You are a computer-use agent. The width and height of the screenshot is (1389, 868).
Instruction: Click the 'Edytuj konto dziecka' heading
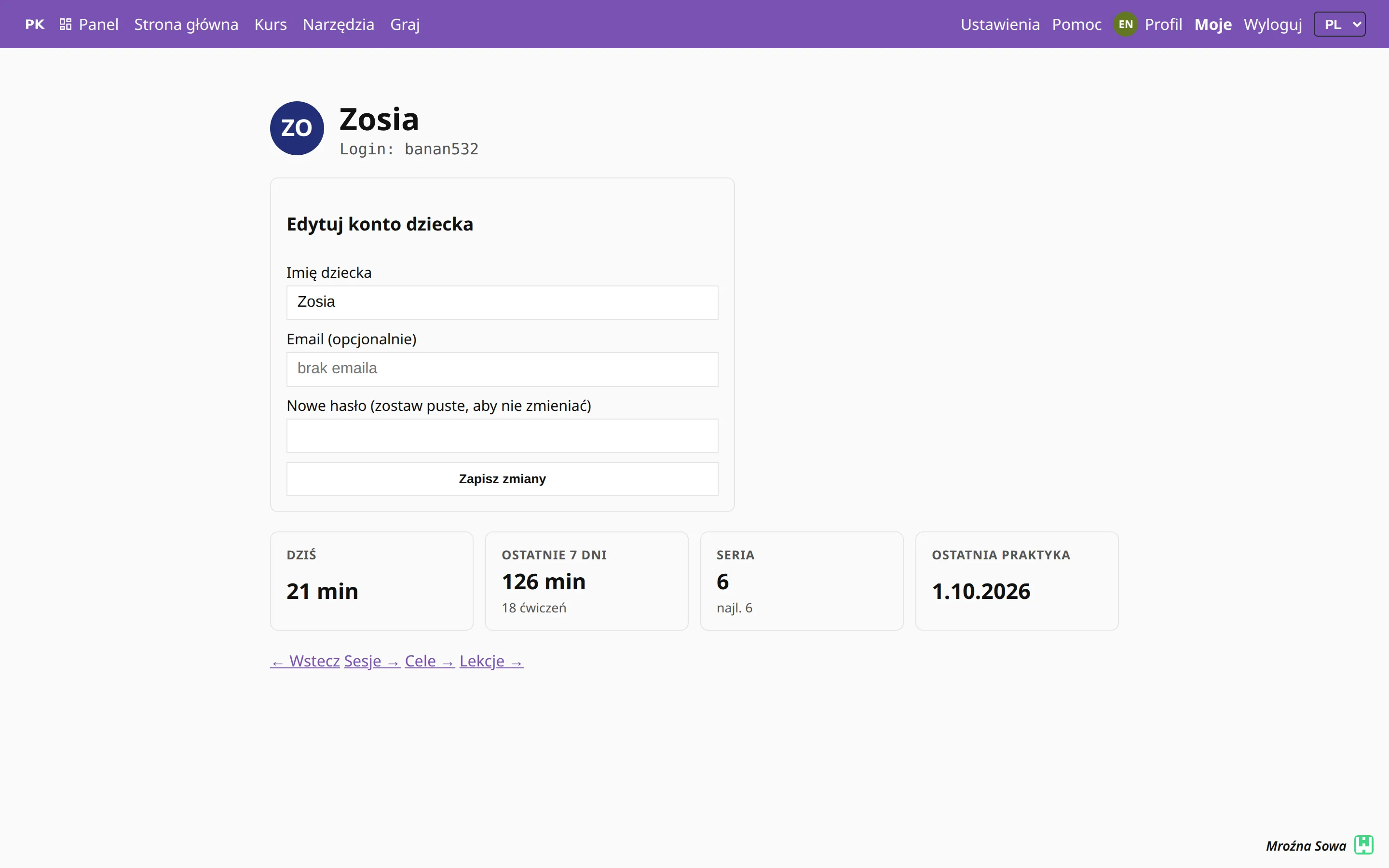380,224
